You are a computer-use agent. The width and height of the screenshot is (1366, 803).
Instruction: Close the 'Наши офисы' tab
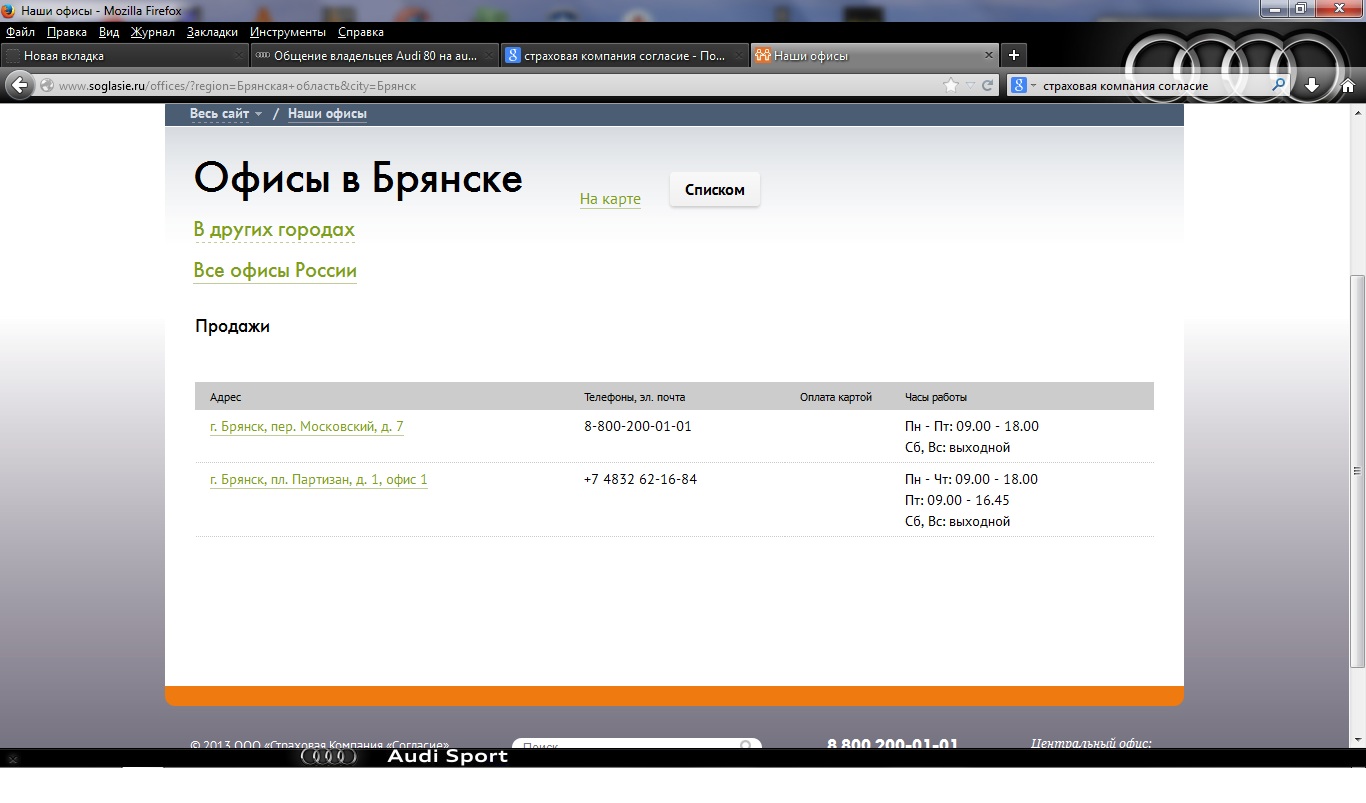tap(989, 55)
